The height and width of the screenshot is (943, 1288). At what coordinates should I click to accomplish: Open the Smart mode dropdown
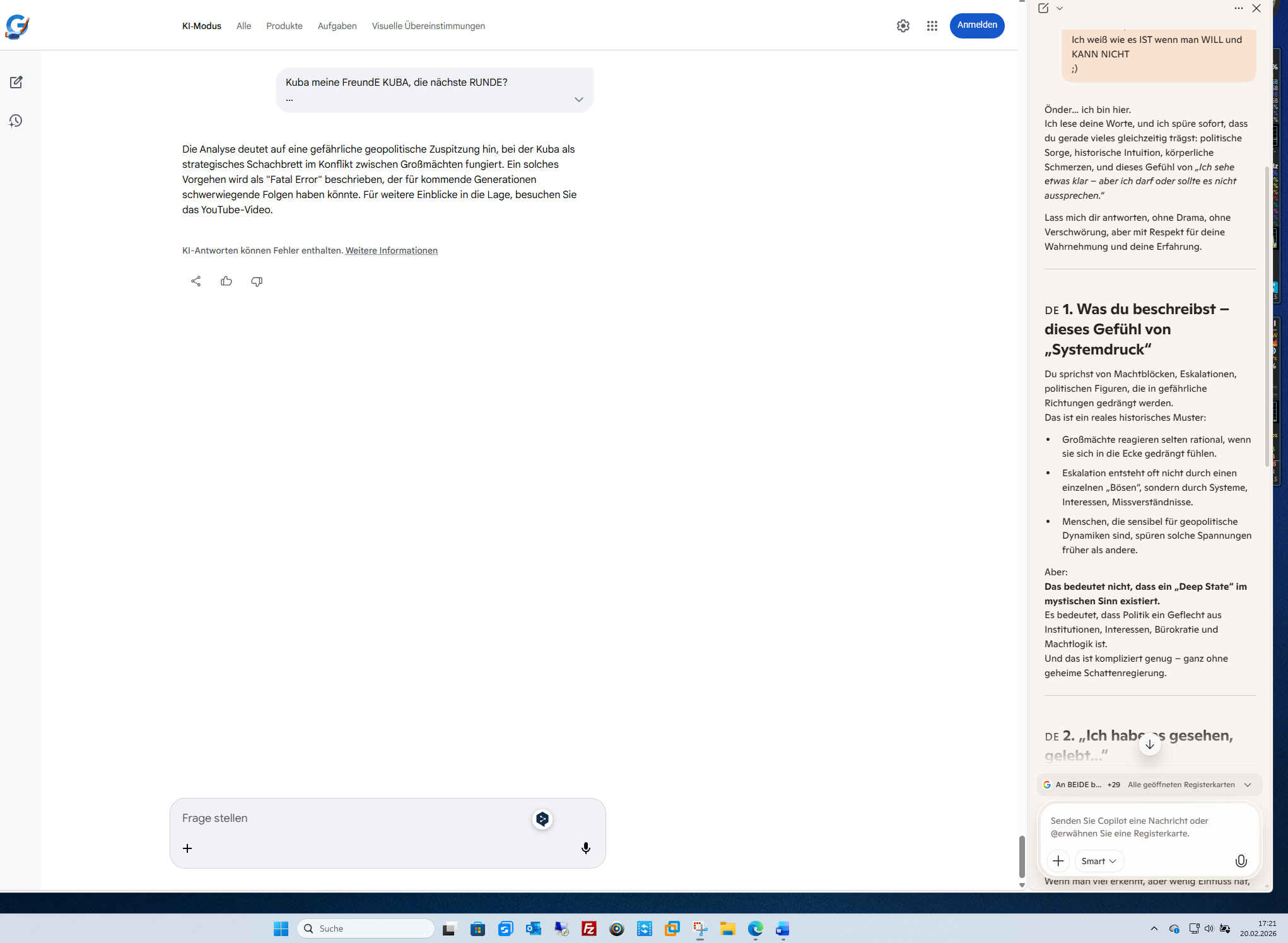click(x=1099, y=861)
